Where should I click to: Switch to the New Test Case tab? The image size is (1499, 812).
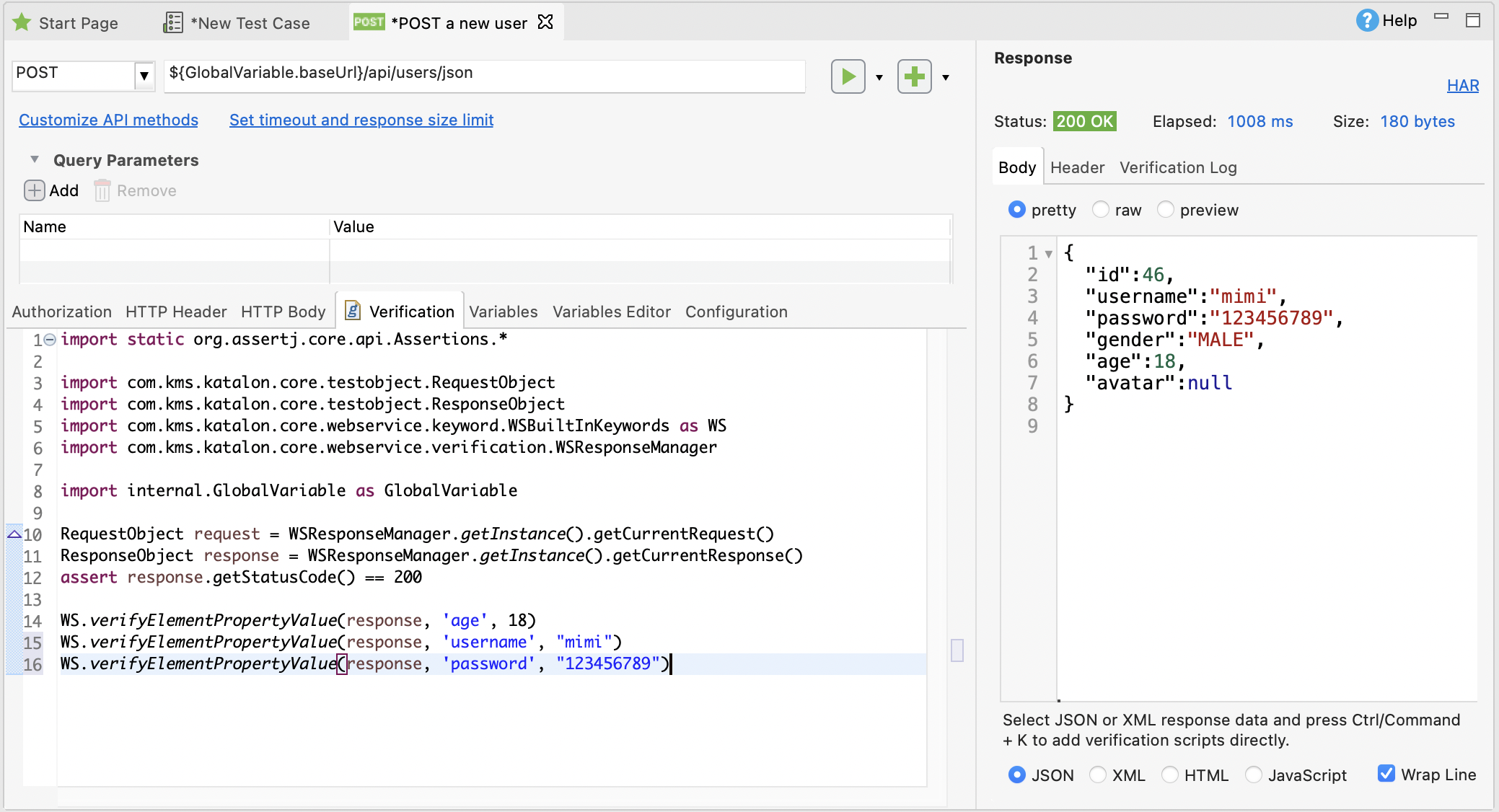pos(250,23)
